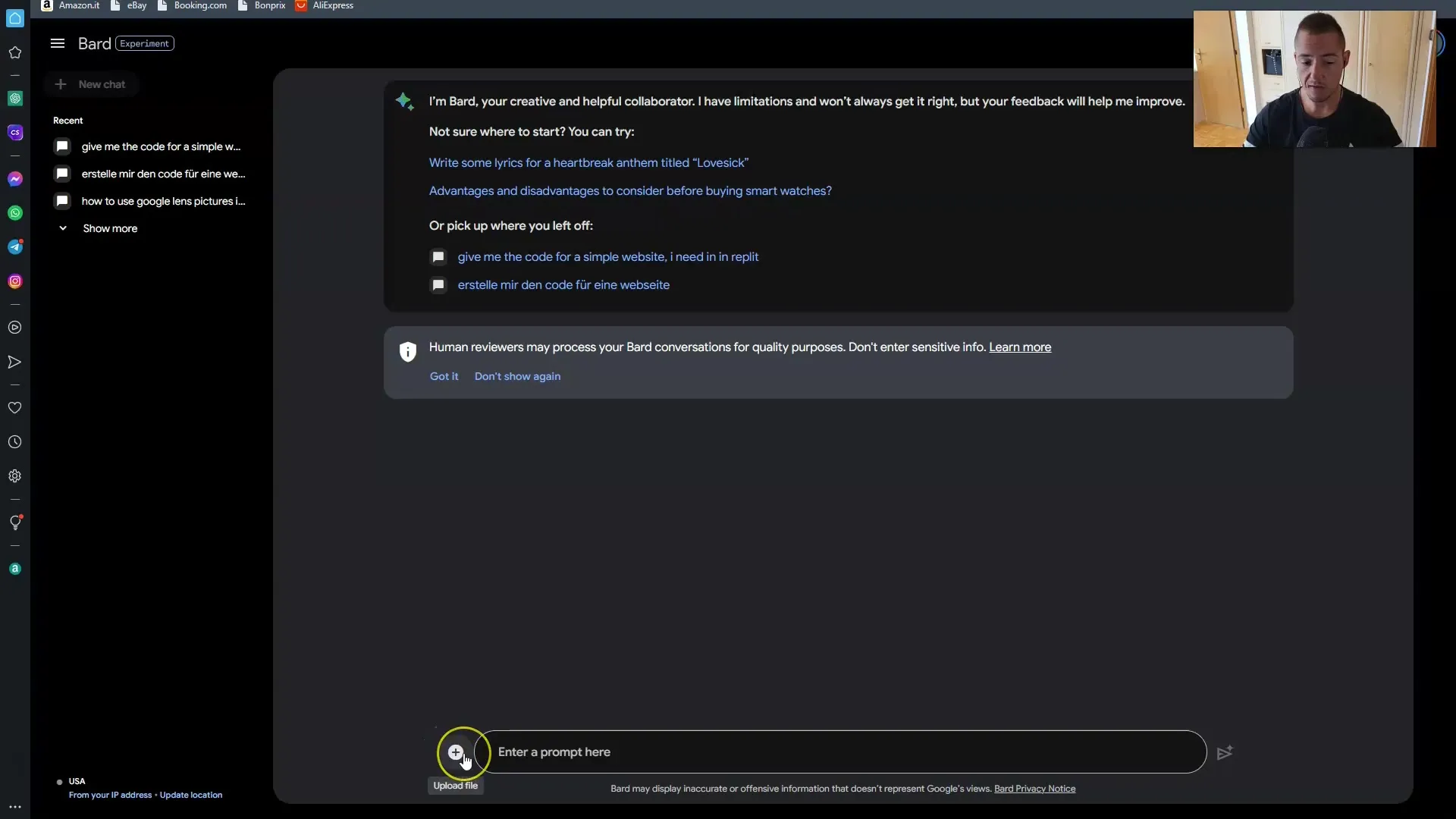This screenshot has height=819, width=1456.
Task: Select the Bard Experiment label toggle
Action: [x=145, y=42]
